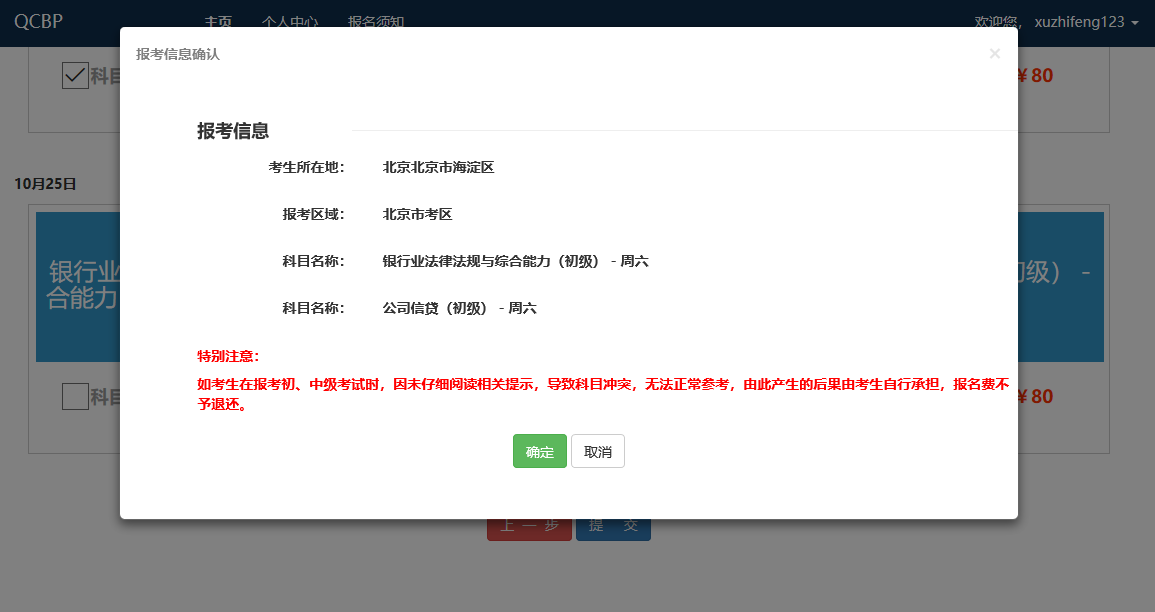View the 报名须知 notice page
Viewport: 1155px width, 612px height.
[x=375, y=20]
